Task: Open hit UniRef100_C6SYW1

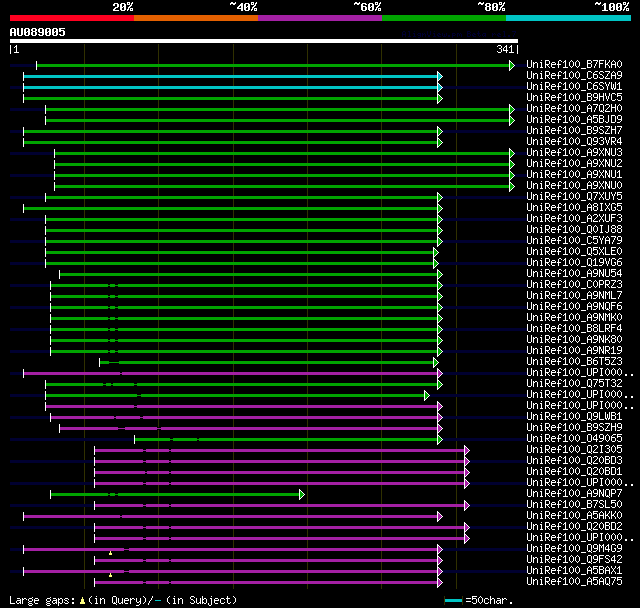Action: [574, 87]
